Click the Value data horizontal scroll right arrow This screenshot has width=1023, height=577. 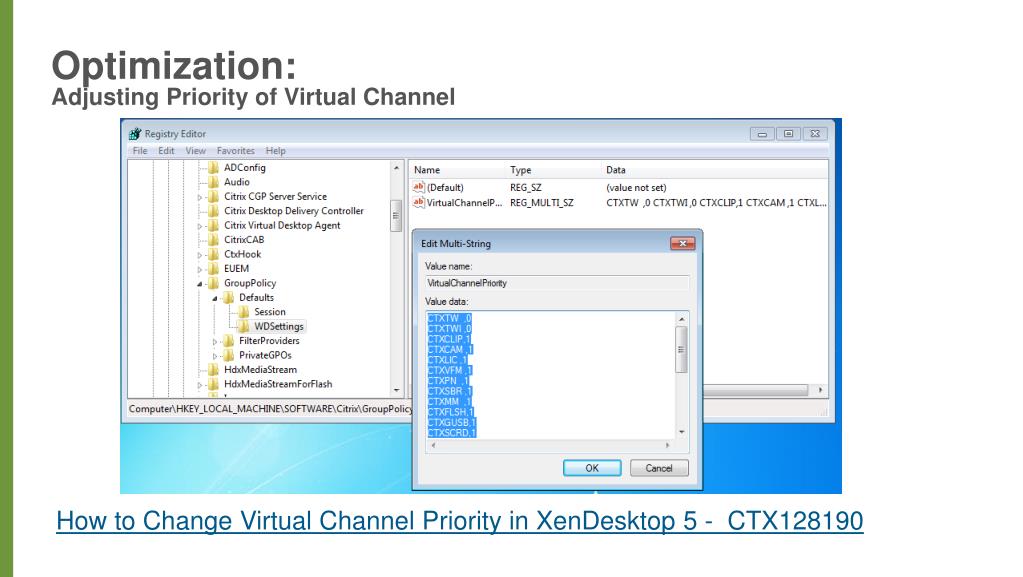coord(667,445)
